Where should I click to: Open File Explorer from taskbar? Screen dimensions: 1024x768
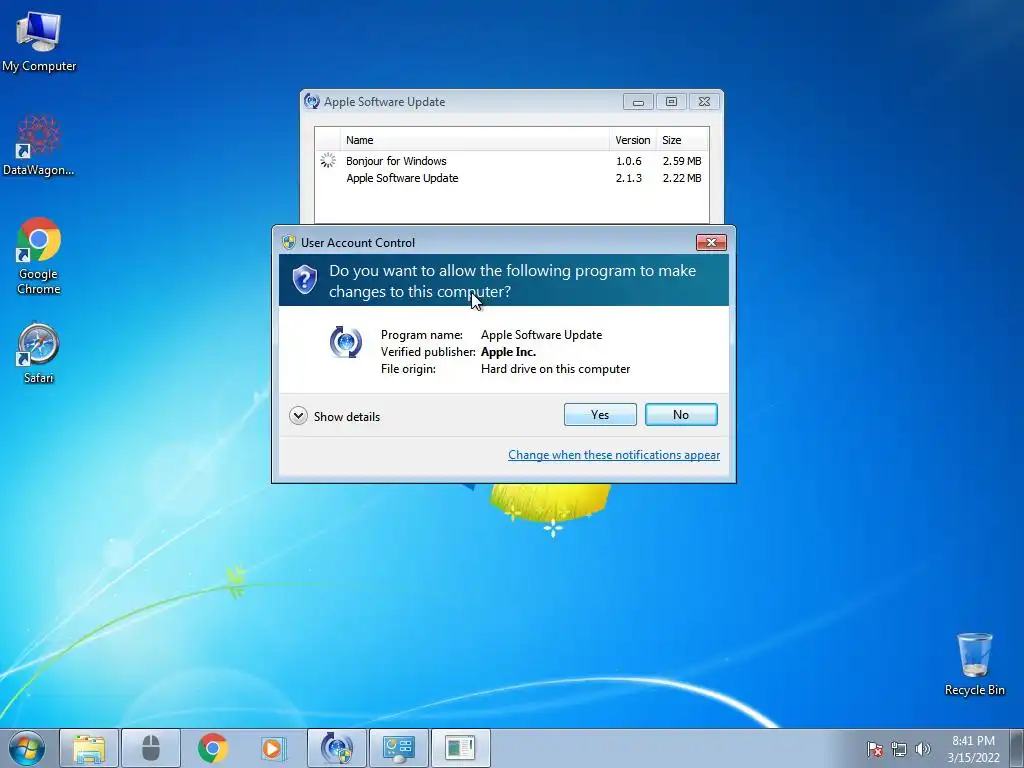tap(89, 748)
